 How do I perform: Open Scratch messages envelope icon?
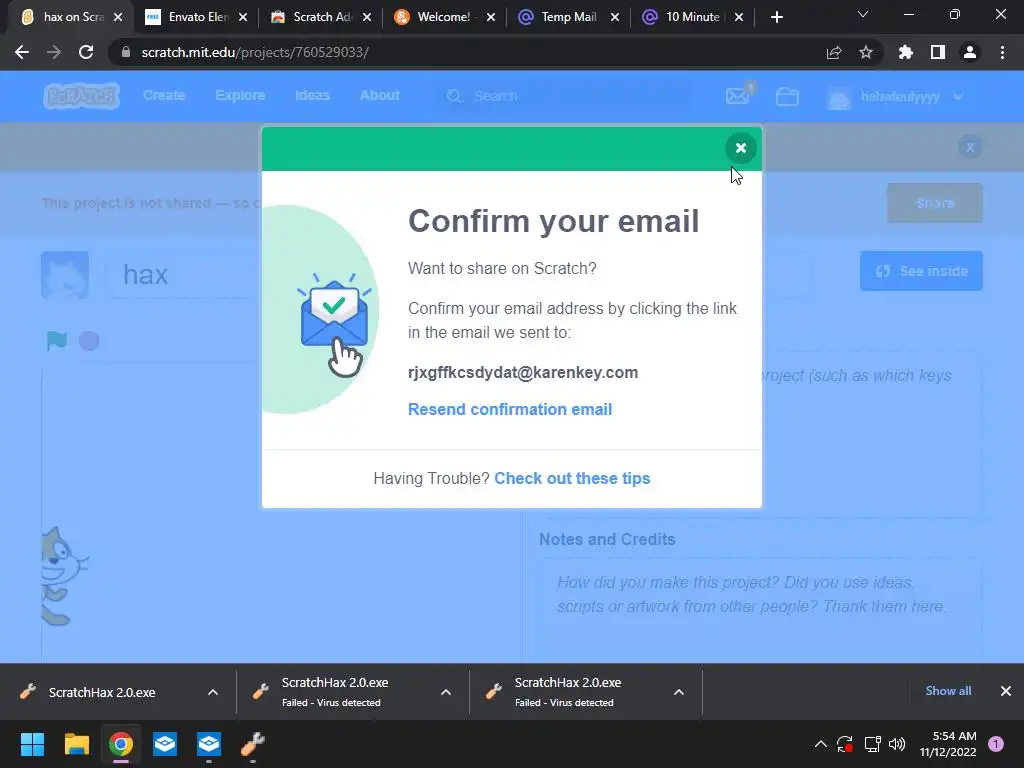tap(739, 96)
